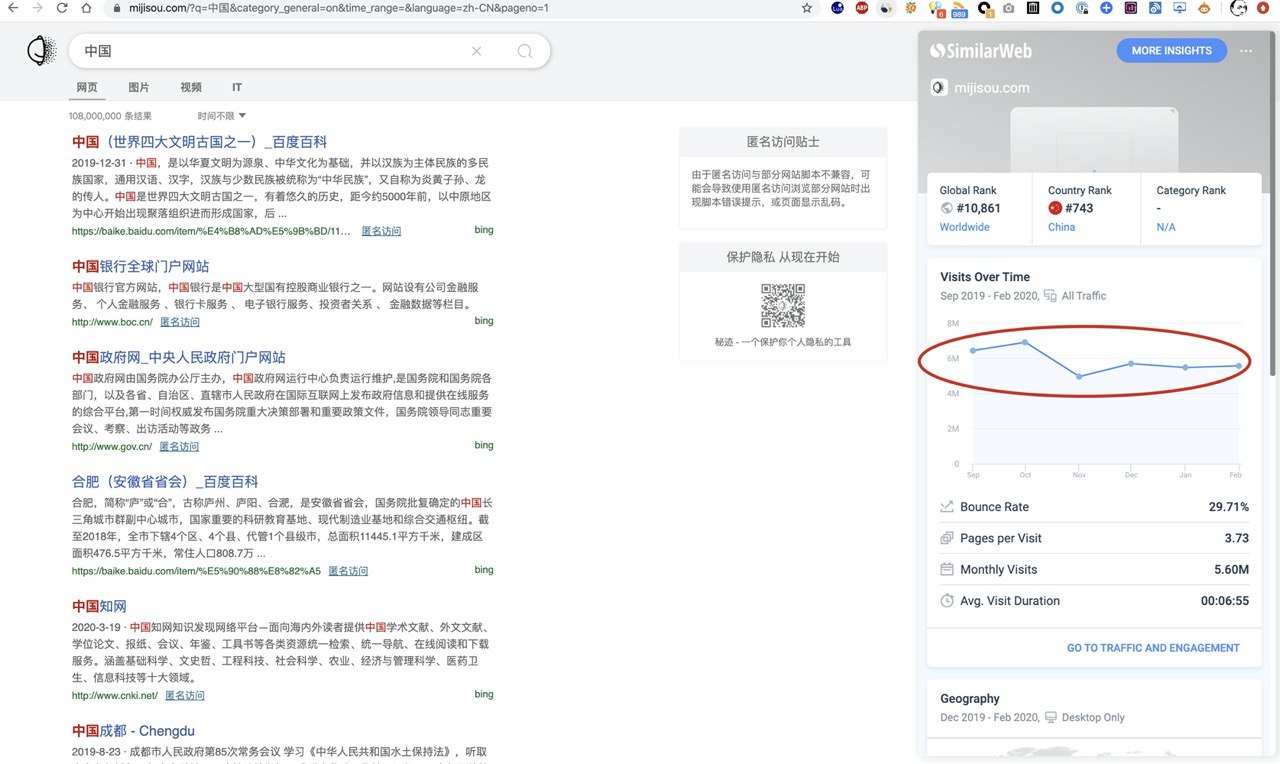Viewport: 1280px width, 764px height.
Task: Bookmark this page with the star icon
Action: click(807, 8)
